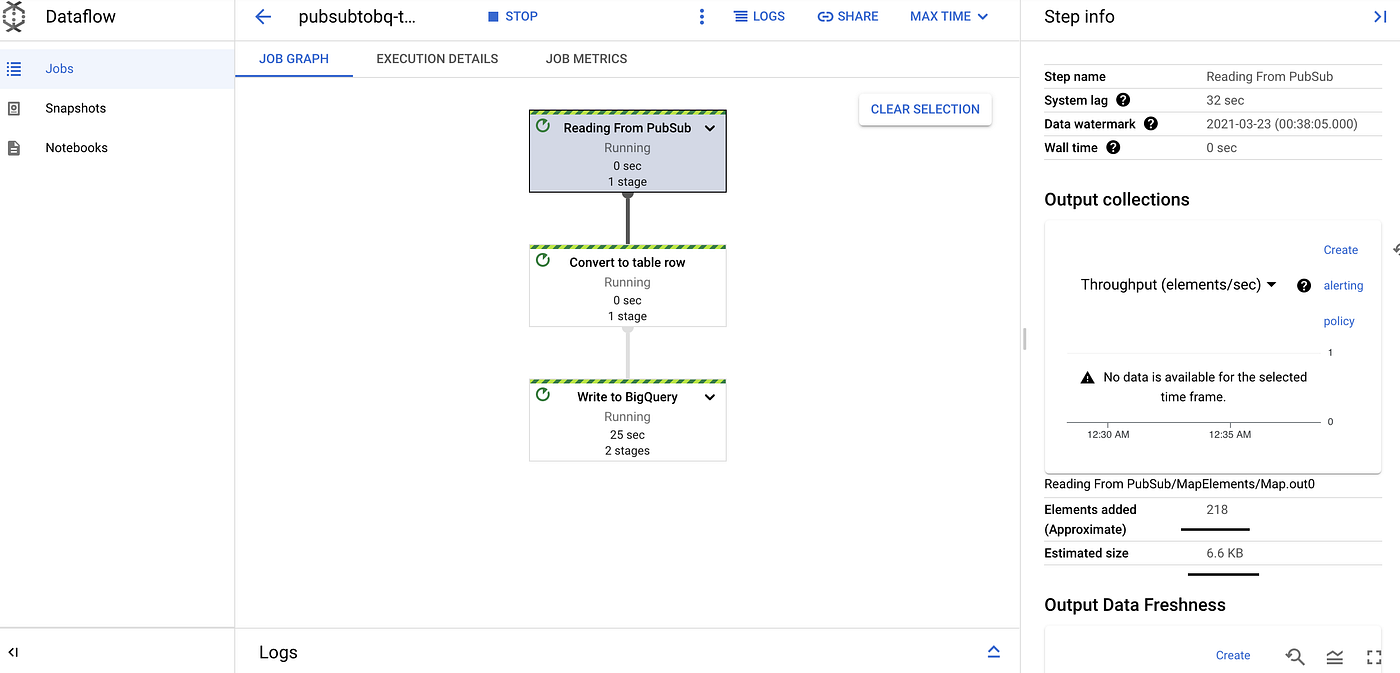
Task: Select the Reading From PubSub node label
Action: pyautogui.click(x=627, y=128)
